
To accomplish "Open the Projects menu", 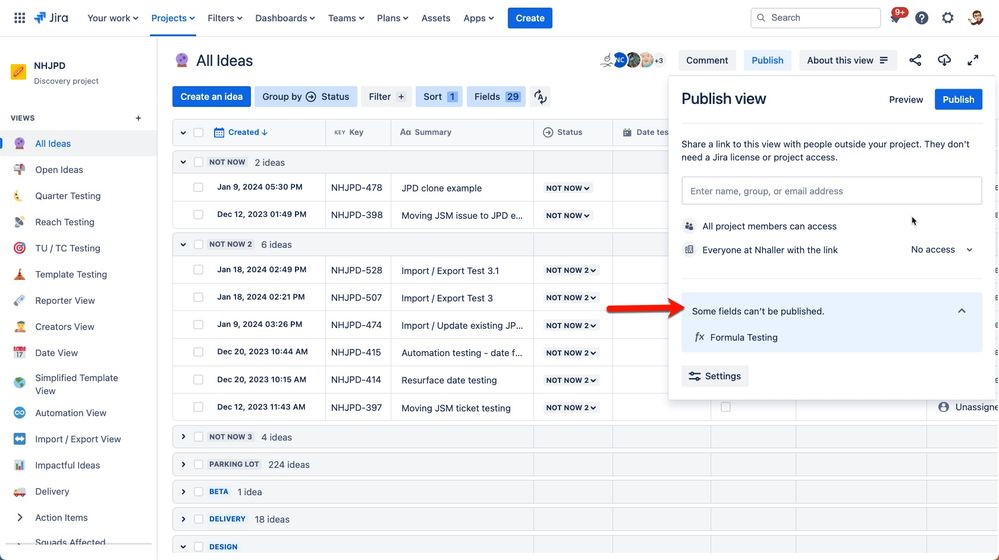I will (x=173, y=18).
